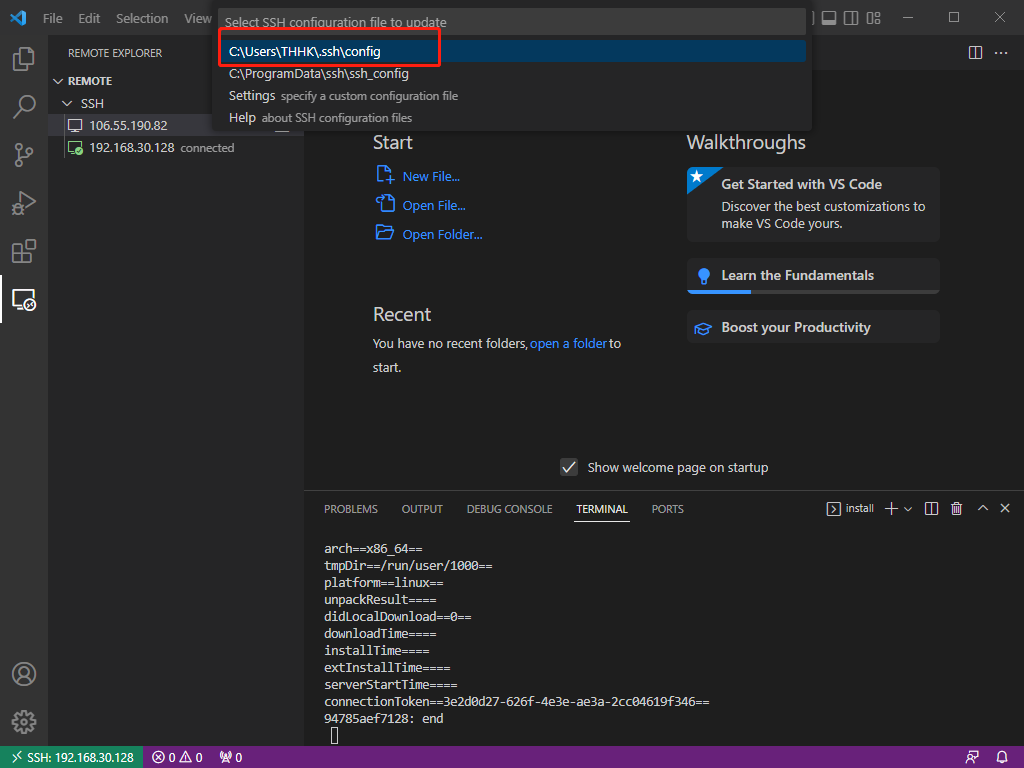Select the Explorer icon in activity bar
The image size is (1024, 768).
click(24, 59)
